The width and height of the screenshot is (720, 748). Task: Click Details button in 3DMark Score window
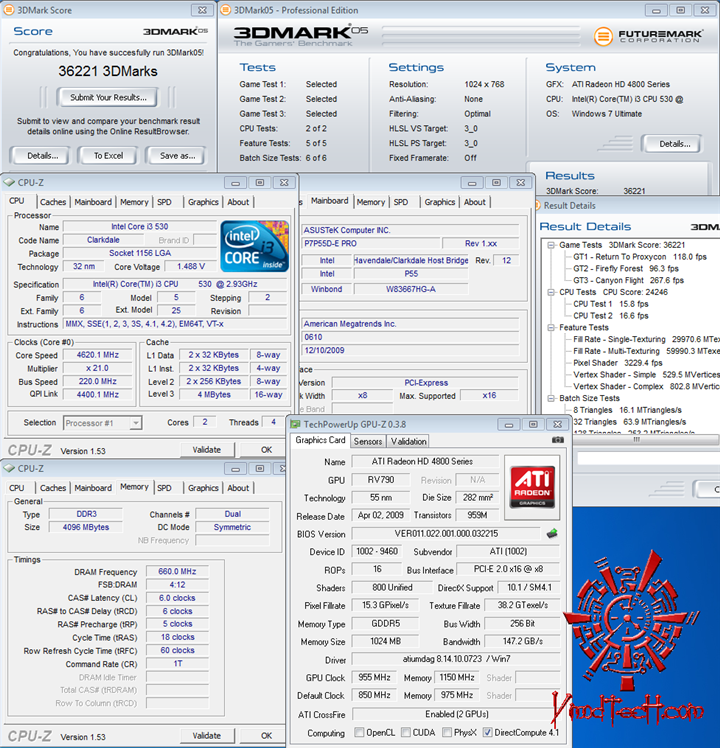pyautogui.click(x=42, y=156)
